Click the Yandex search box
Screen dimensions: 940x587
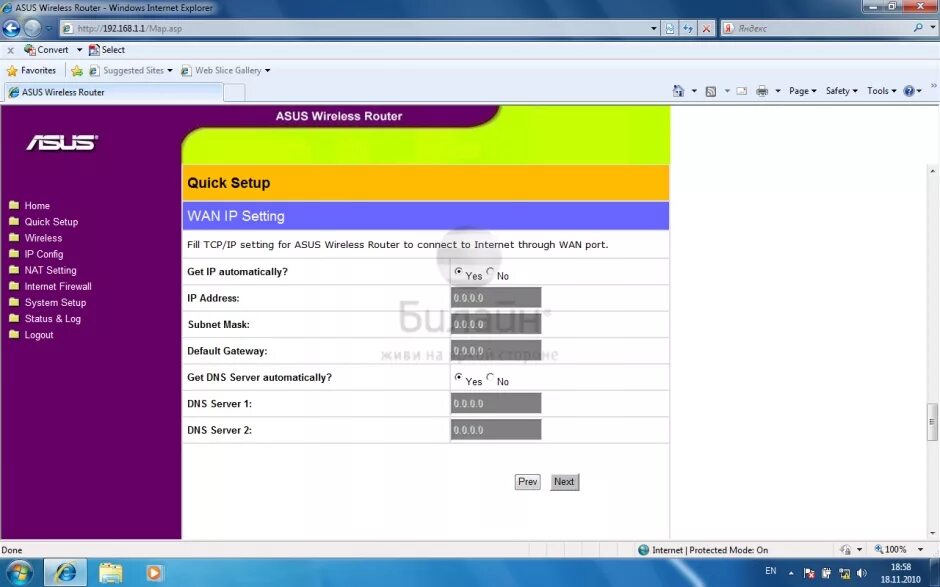[x=822, y=28]
